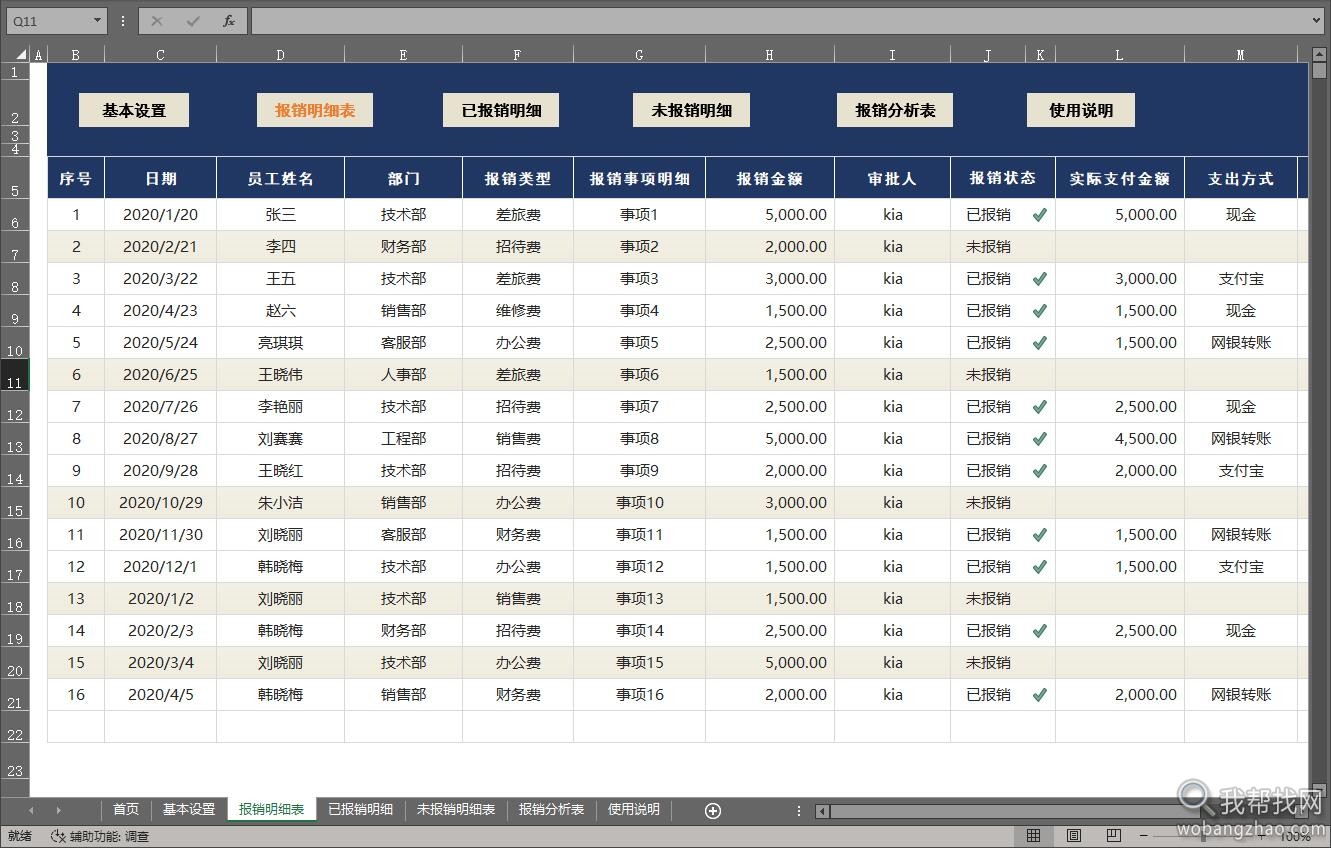Click the green checkmark in 亮琪琪's row

point(1040,342)
